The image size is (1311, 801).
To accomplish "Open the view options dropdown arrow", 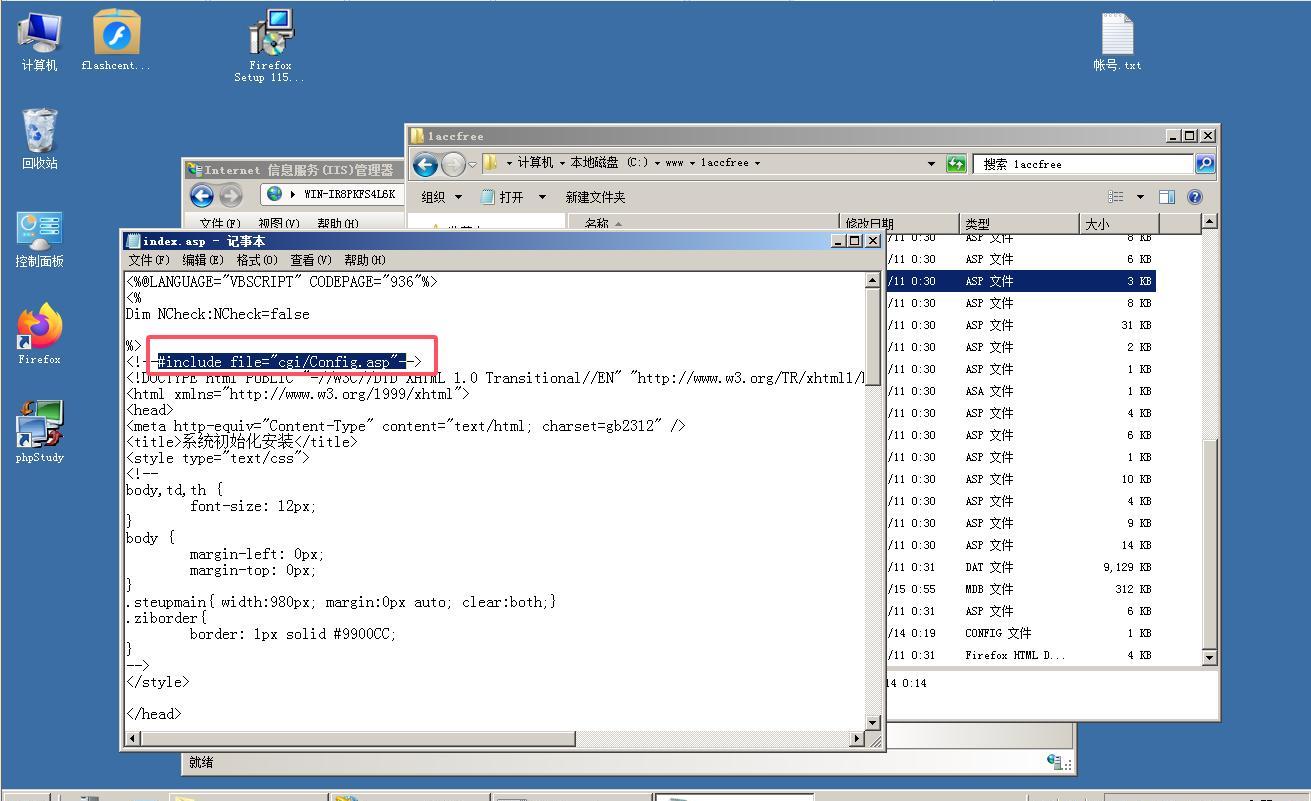I will pyautogui.click(x=1140, y=197).
